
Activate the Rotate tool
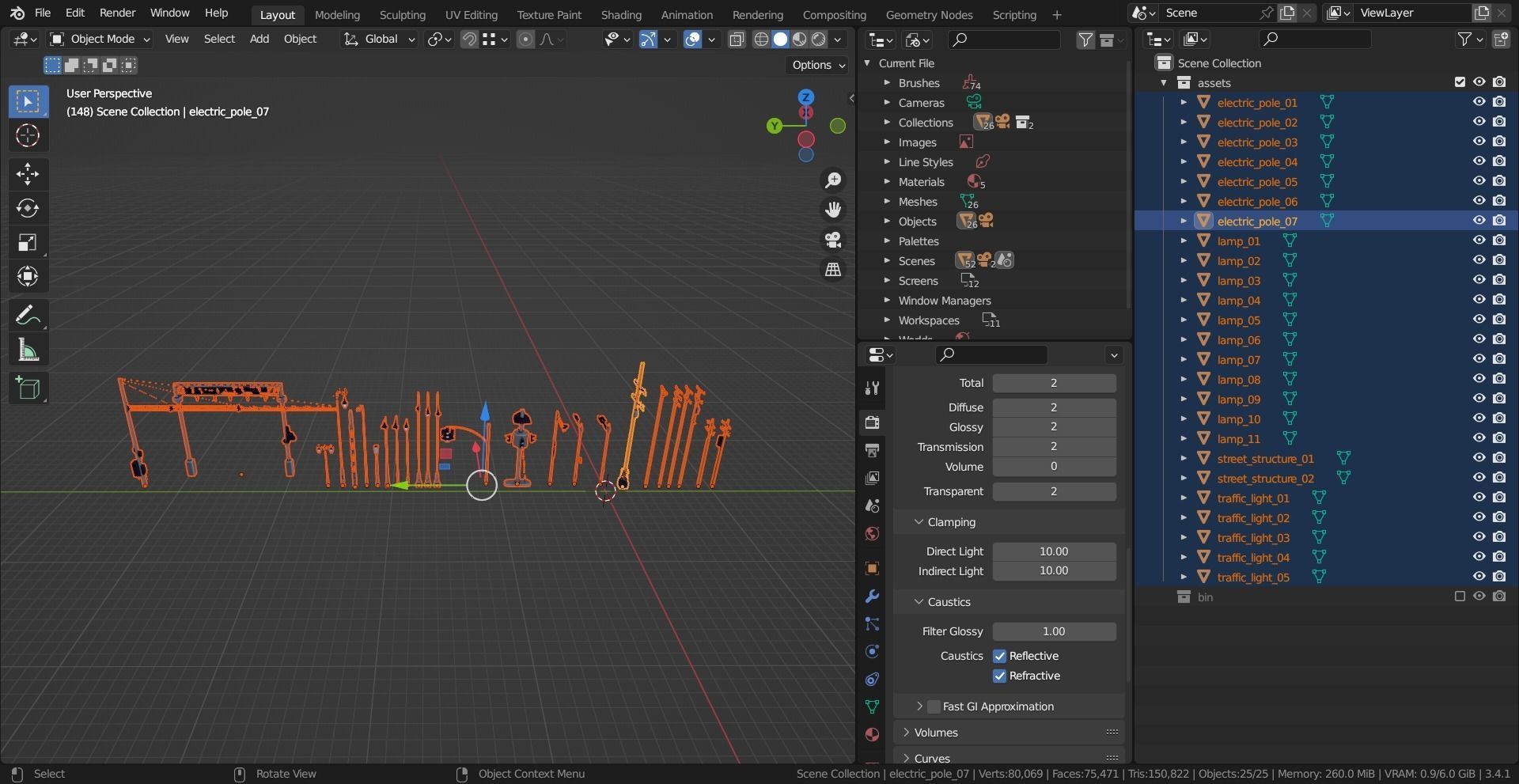click(x=28, y=208)
